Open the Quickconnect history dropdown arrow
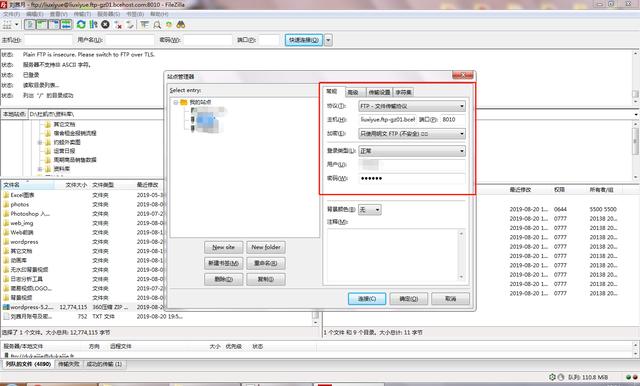640x386 pixels. pyautogui.click(x=328, y=40)
